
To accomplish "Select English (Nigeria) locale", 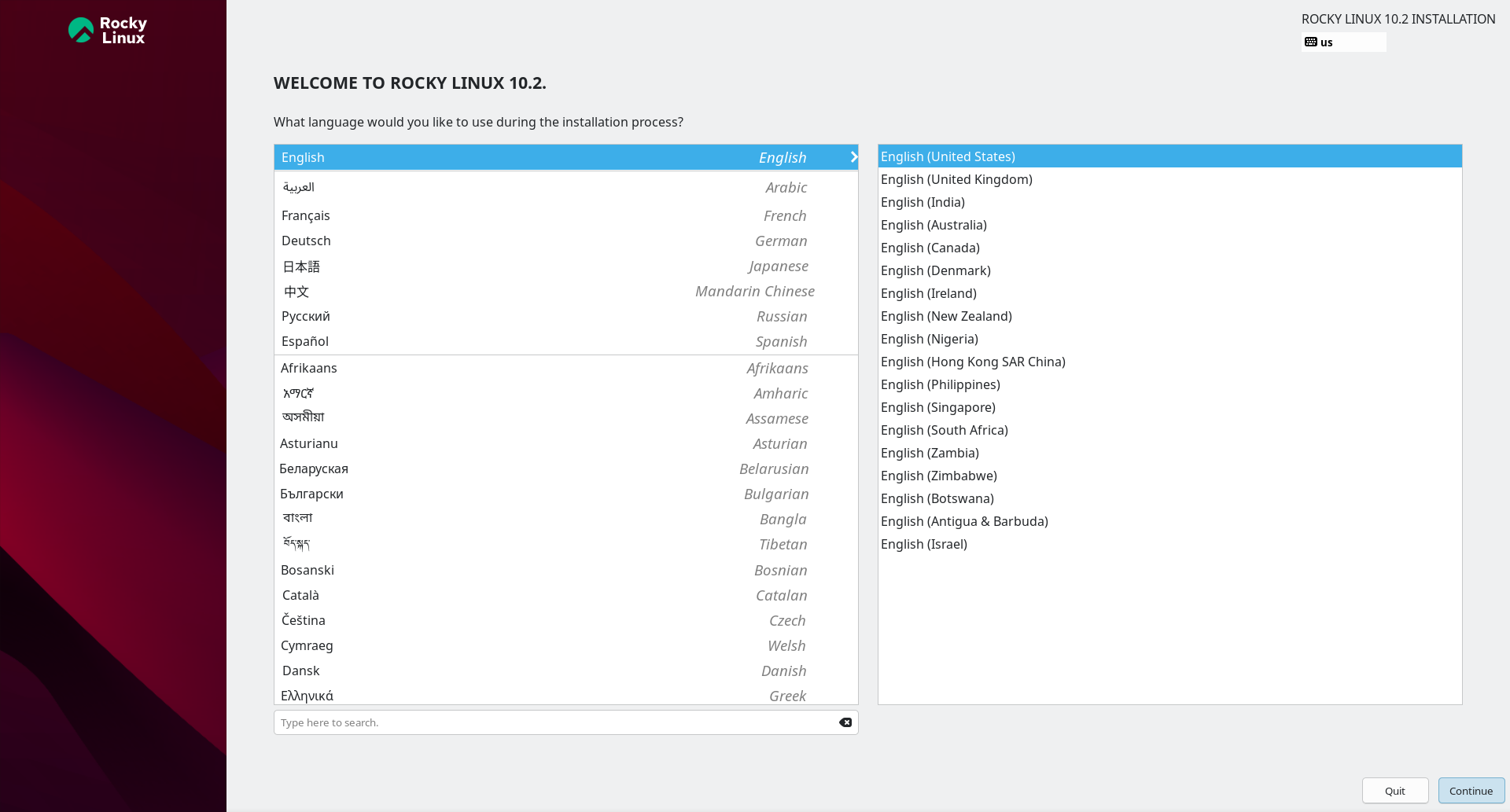I will tap(1170, 339).
